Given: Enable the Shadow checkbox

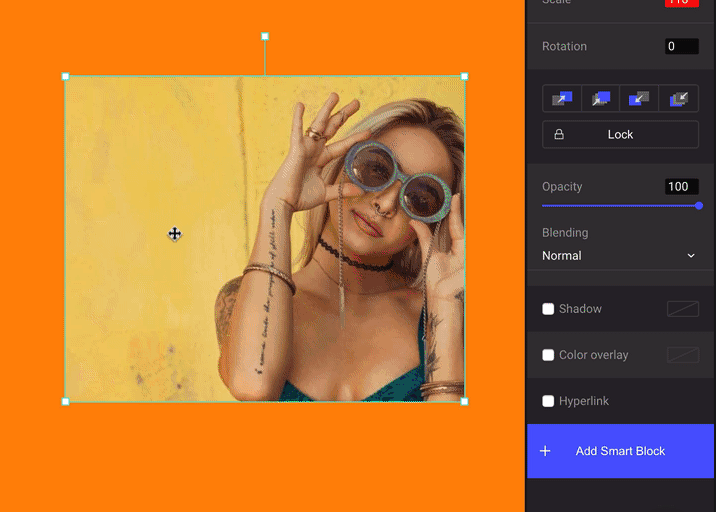Looking at the screenshot, I should coord(548,309).
